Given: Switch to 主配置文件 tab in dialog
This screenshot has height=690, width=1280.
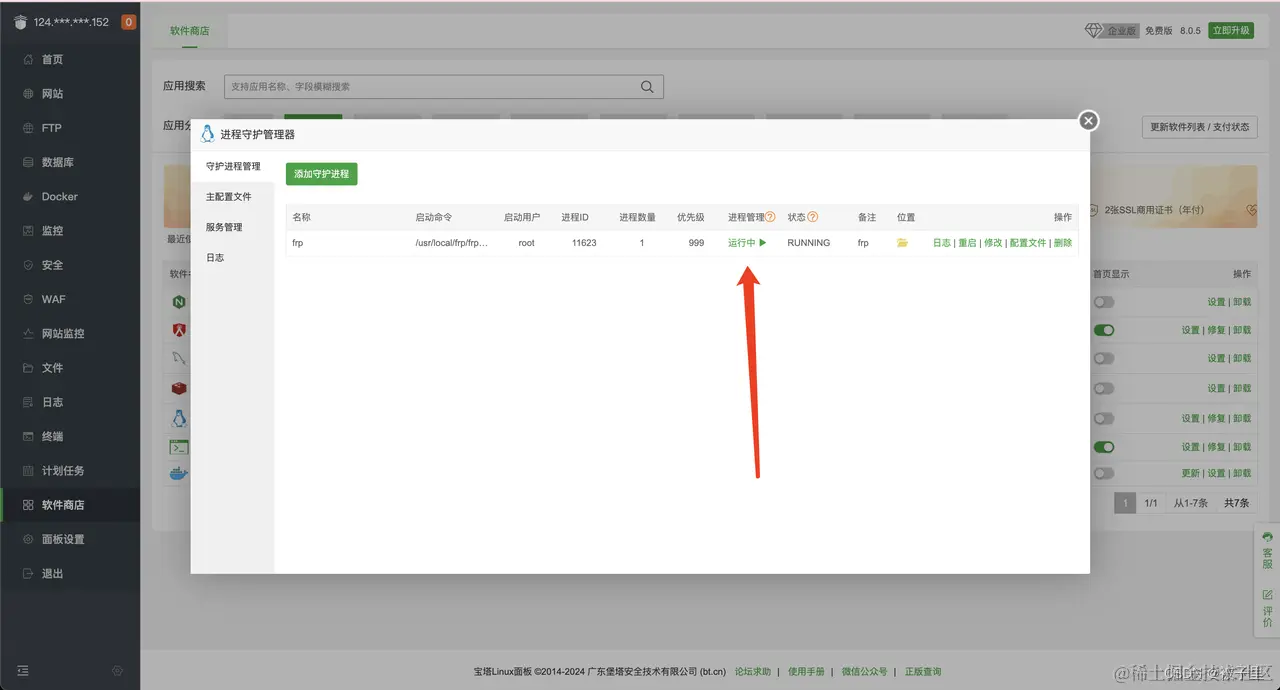Looking at the screenshot, I should click(x=233, y=197).
